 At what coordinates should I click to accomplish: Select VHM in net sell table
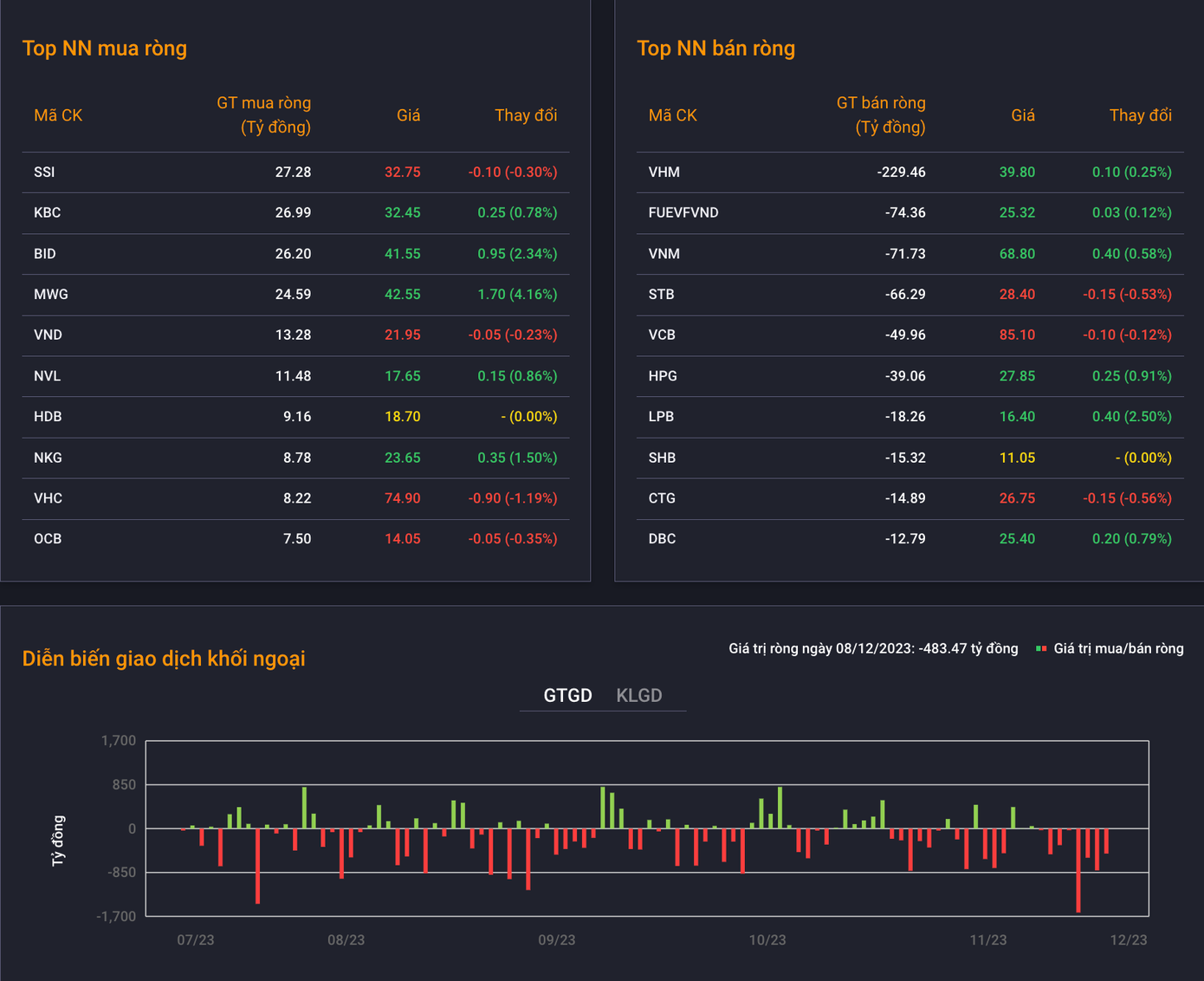click(663, 172)
